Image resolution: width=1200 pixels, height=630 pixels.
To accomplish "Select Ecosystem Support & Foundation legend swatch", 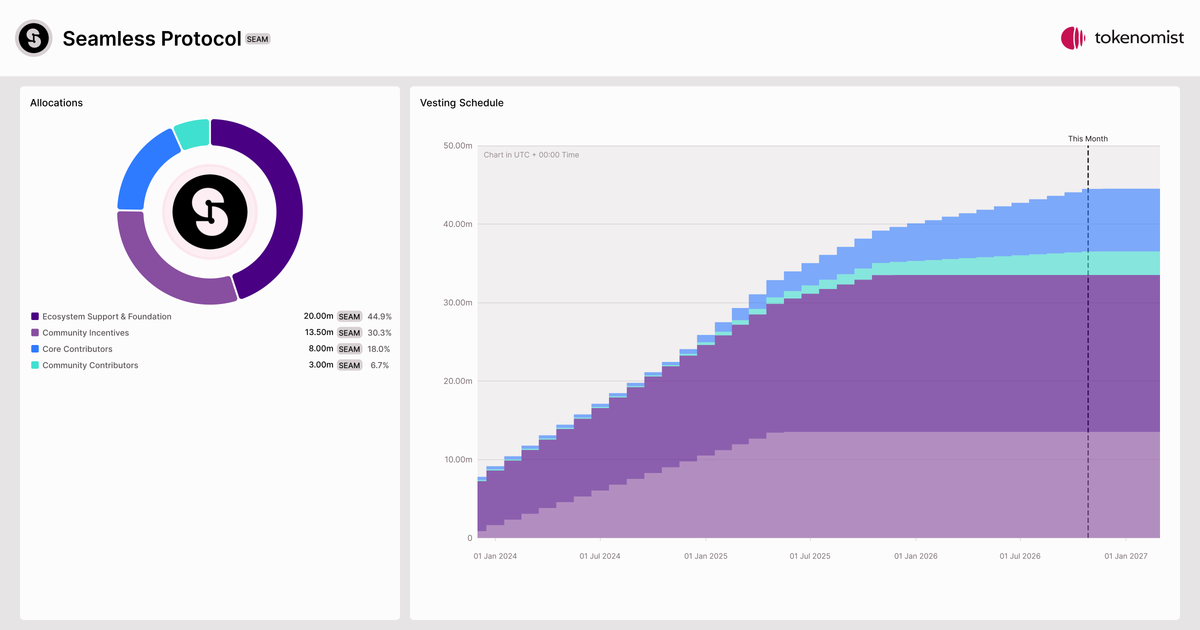I will point(35,317).
